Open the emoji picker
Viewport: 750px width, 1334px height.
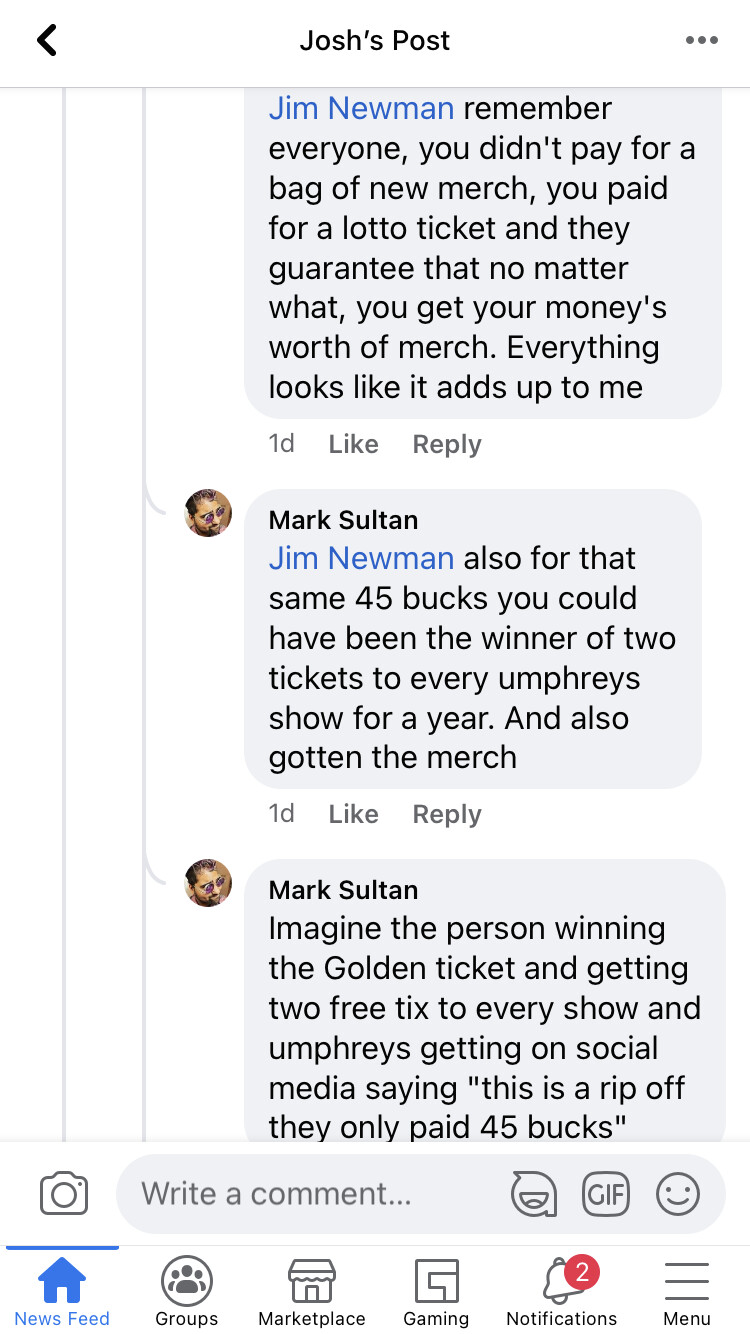(677, 1194)
